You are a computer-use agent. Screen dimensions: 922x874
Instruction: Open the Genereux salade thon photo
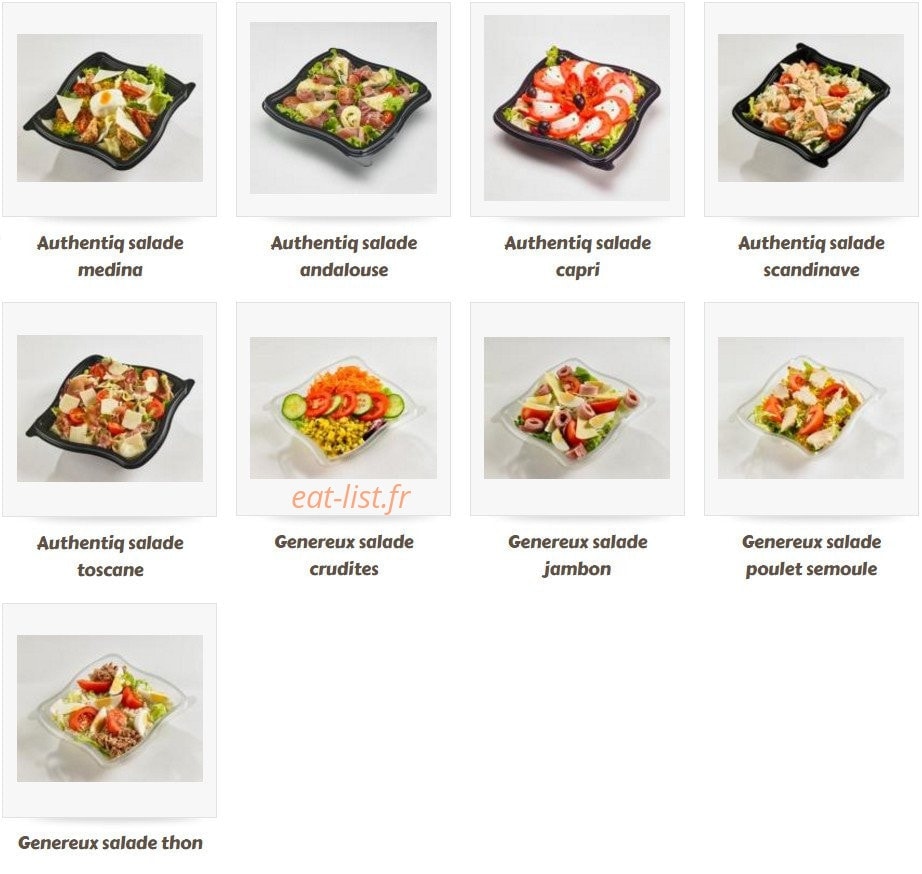[110, 708]
